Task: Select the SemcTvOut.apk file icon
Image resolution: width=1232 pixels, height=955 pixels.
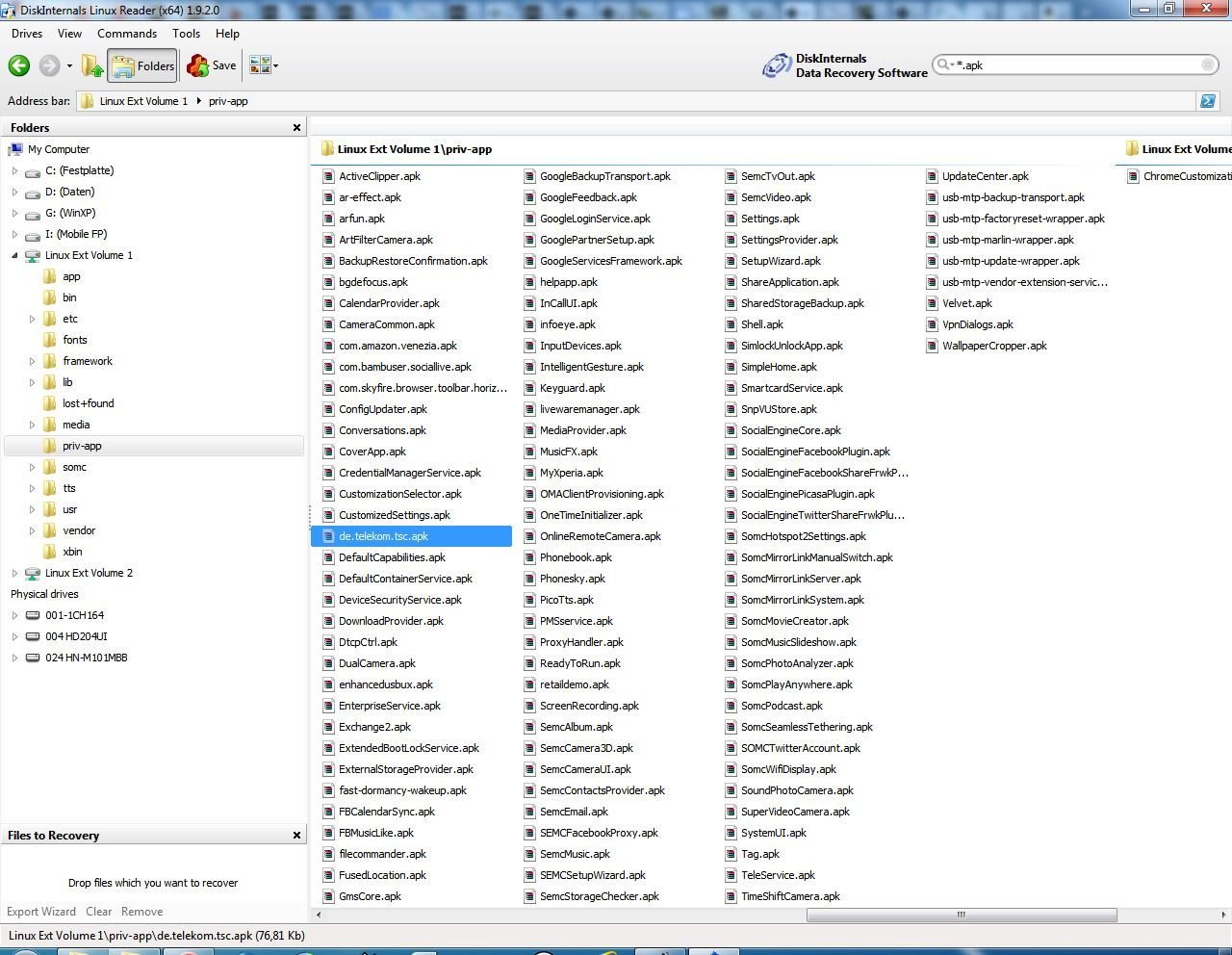Action: [731, 176]
